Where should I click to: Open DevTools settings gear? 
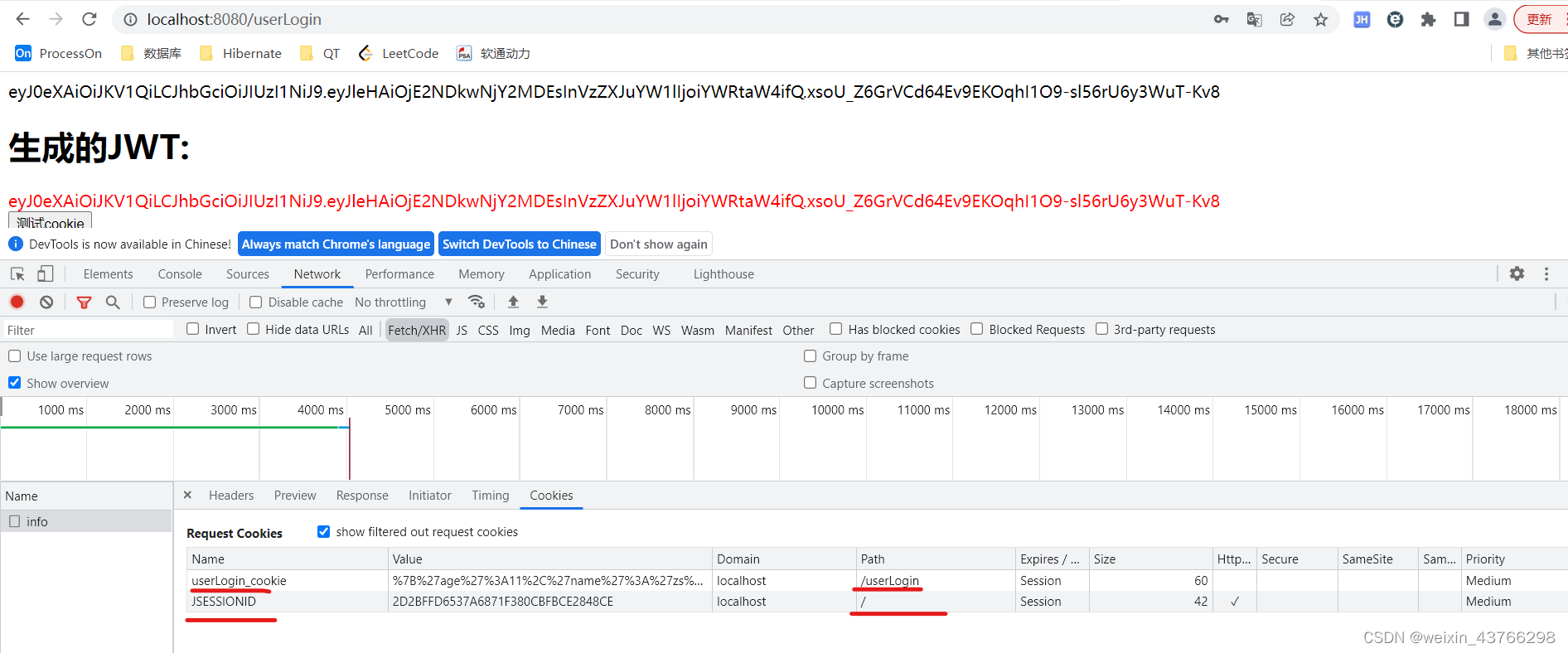pos(1517,273)
